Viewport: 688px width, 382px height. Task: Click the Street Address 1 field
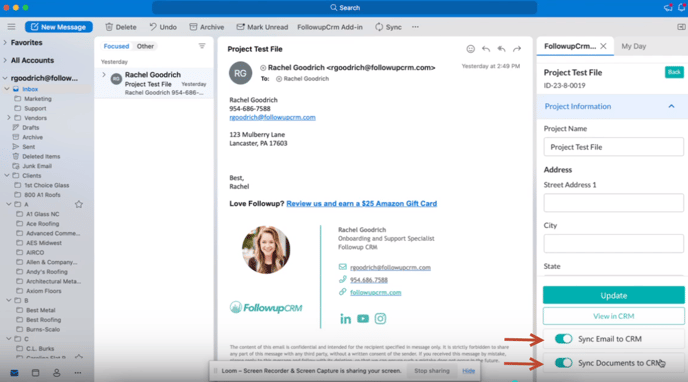pyautogui.click(x=613, y=203)
